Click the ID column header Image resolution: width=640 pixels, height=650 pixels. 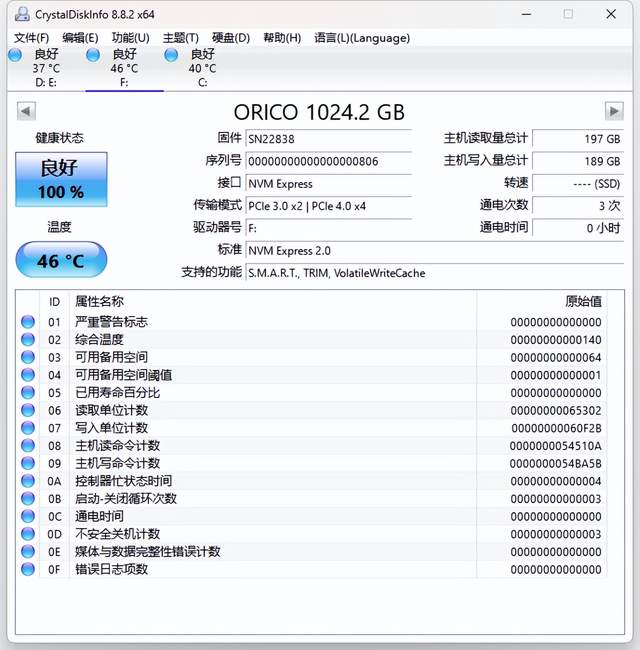click(x=54, y=302)
